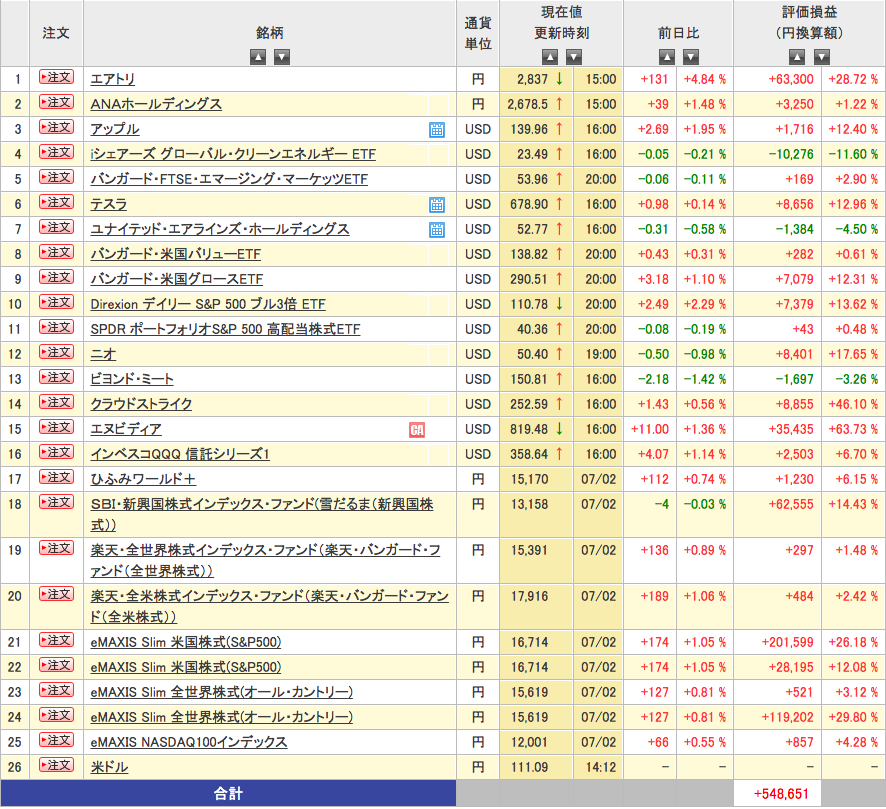Open calendar icon for アップル
The image size is (886, 809).
click(x=437, y=130)
